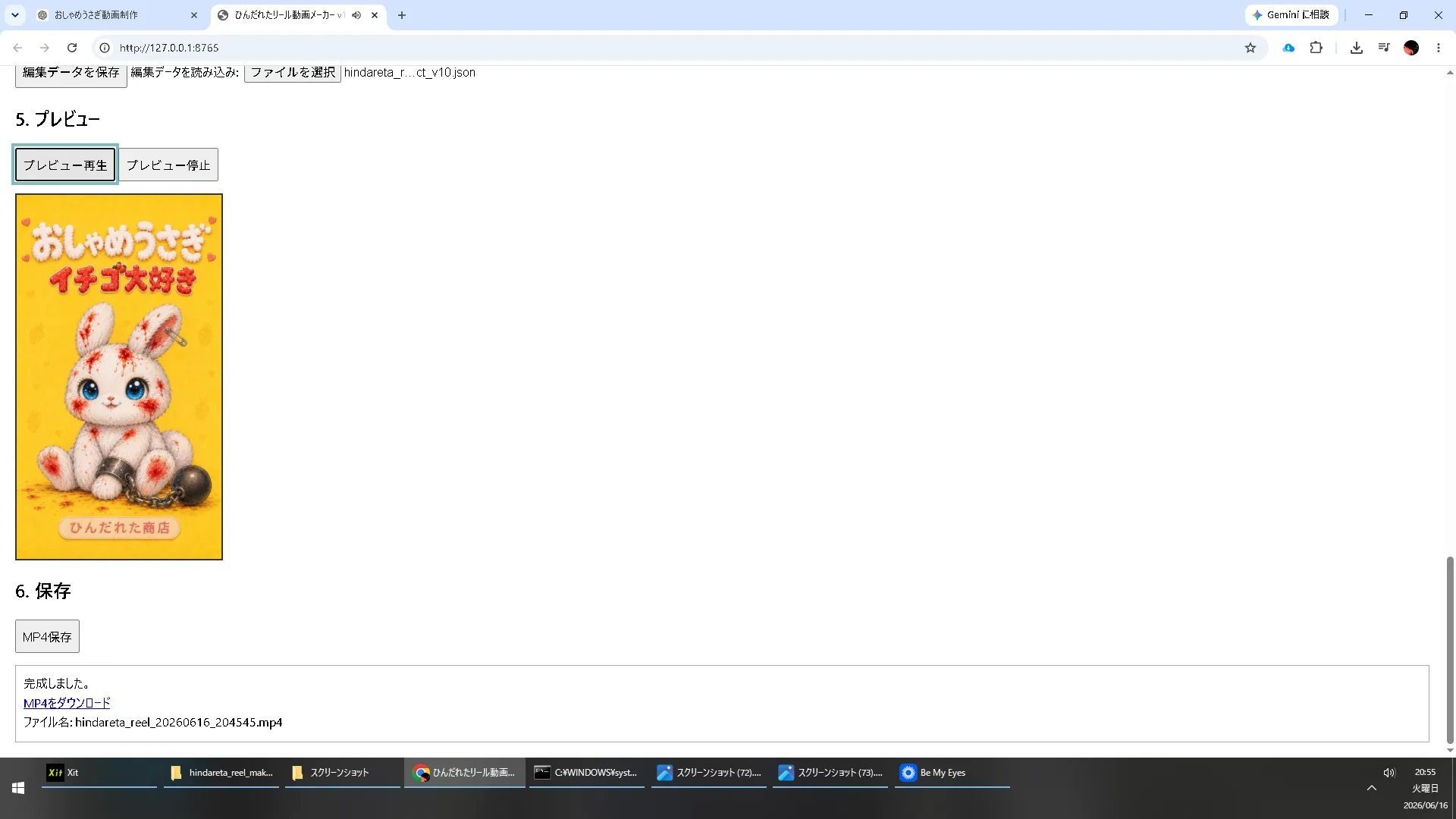Click the rabbit preview canvas
Image resolution: width=1456 pixels, height=819 pixels.
tap(119, 377)
